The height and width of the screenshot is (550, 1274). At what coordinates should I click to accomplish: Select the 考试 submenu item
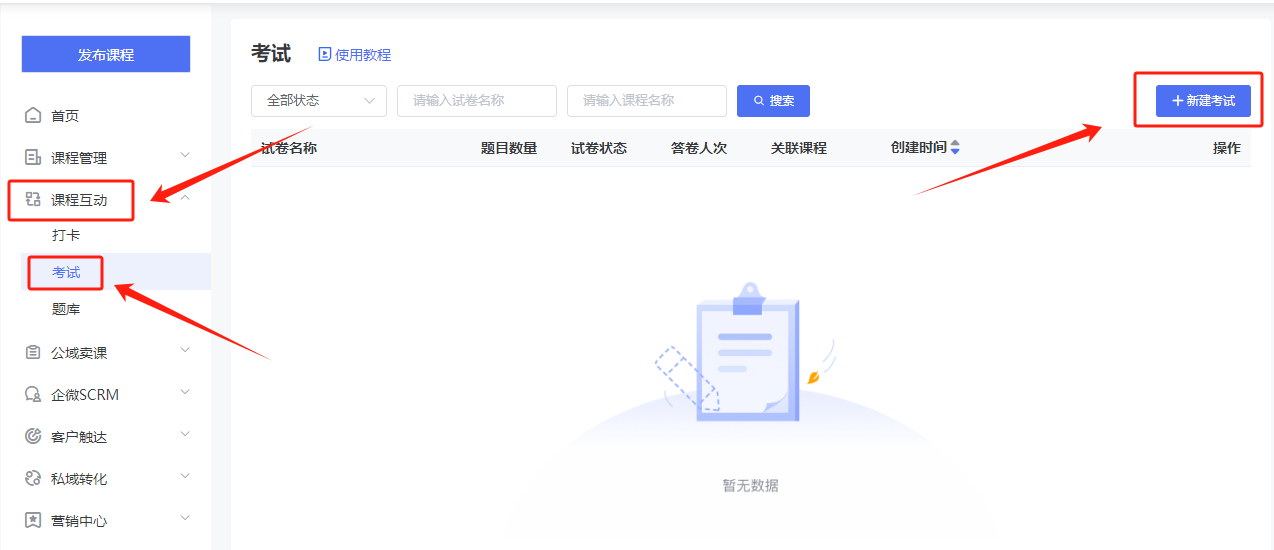click(x=66, y=273)
